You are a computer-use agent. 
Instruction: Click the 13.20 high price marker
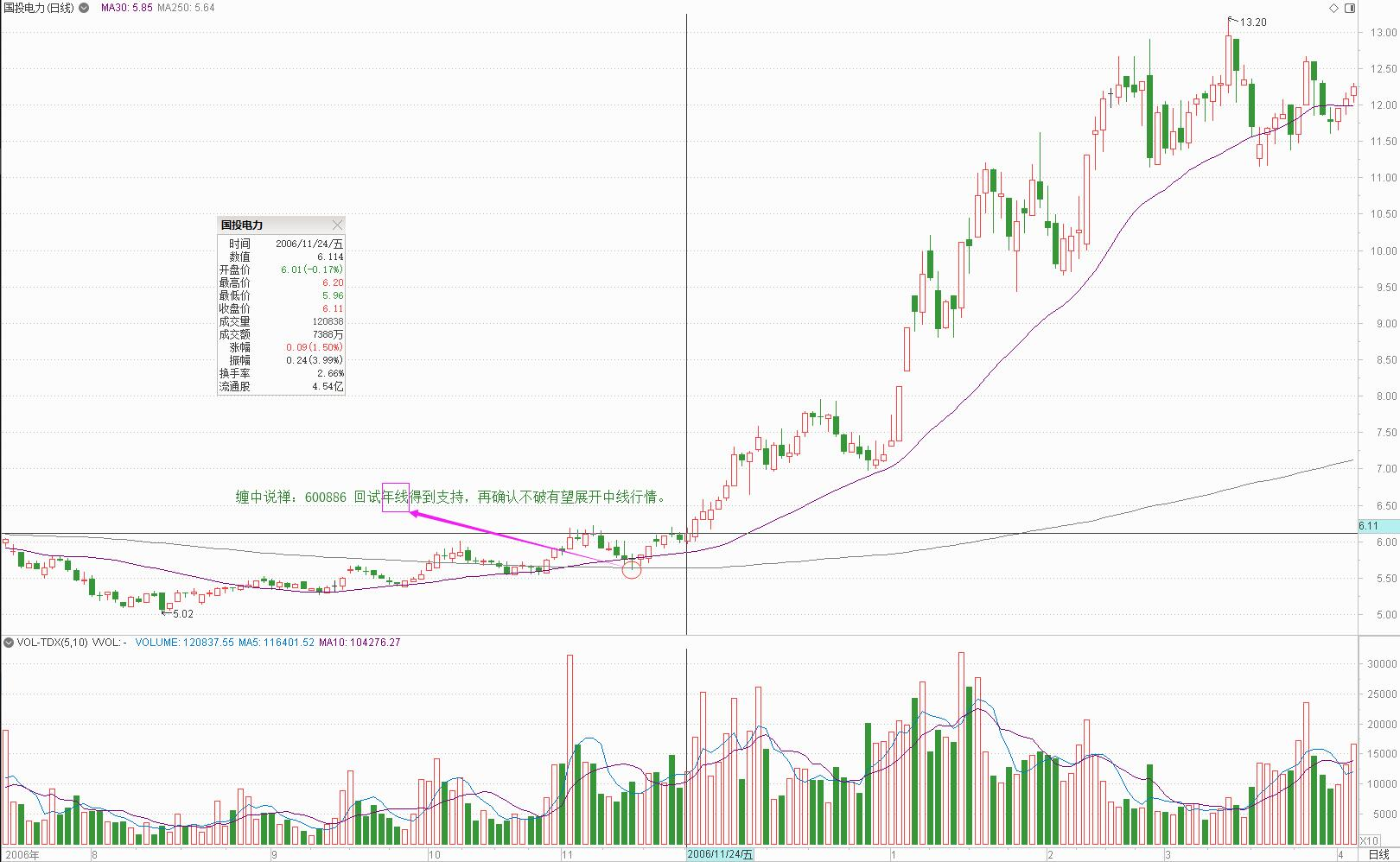click(x=1252, y=22)
